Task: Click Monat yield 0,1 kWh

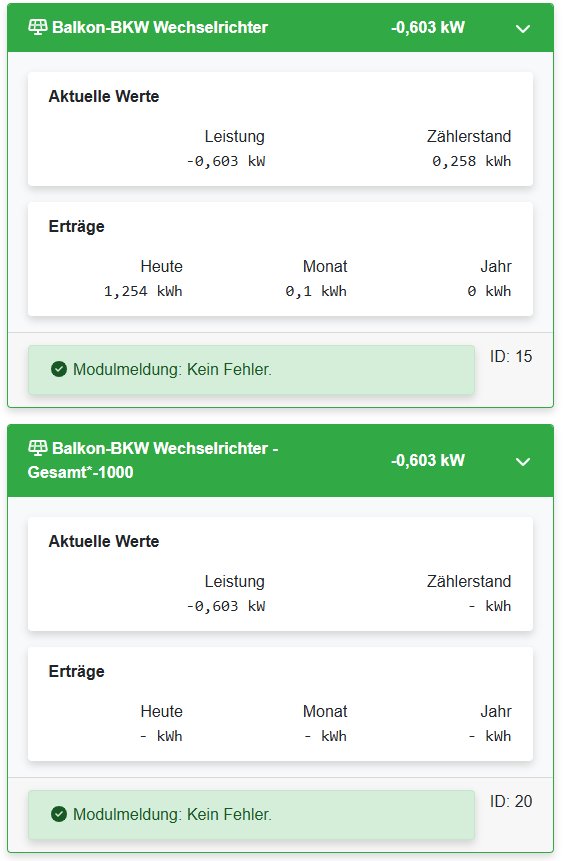Action: (316, 292)
